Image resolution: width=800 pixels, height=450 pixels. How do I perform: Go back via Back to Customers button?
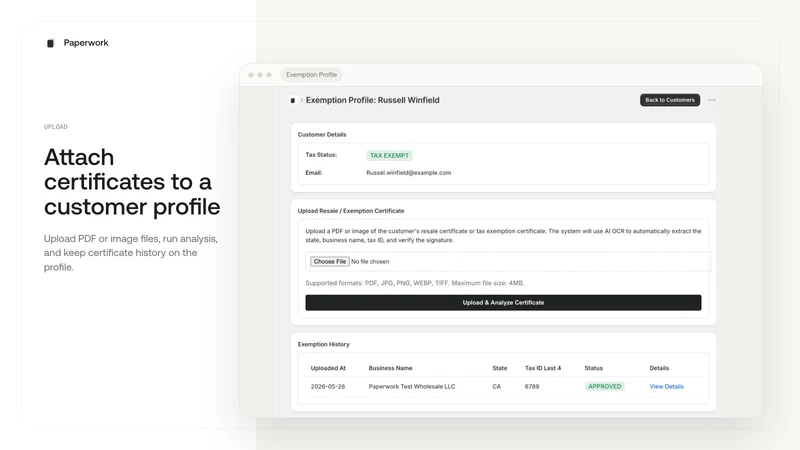coord(670,100)
